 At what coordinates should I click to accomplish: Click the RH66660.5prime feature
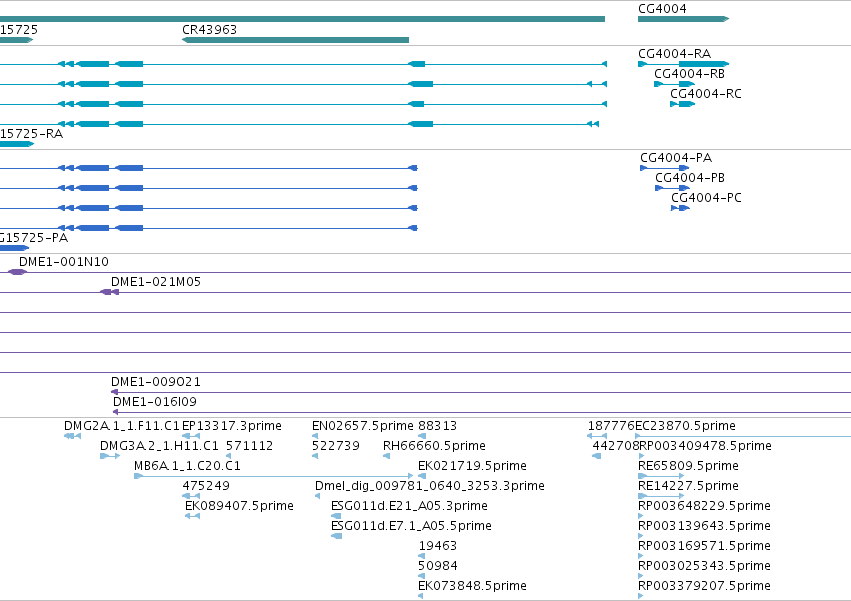click(x=386, y=456)
